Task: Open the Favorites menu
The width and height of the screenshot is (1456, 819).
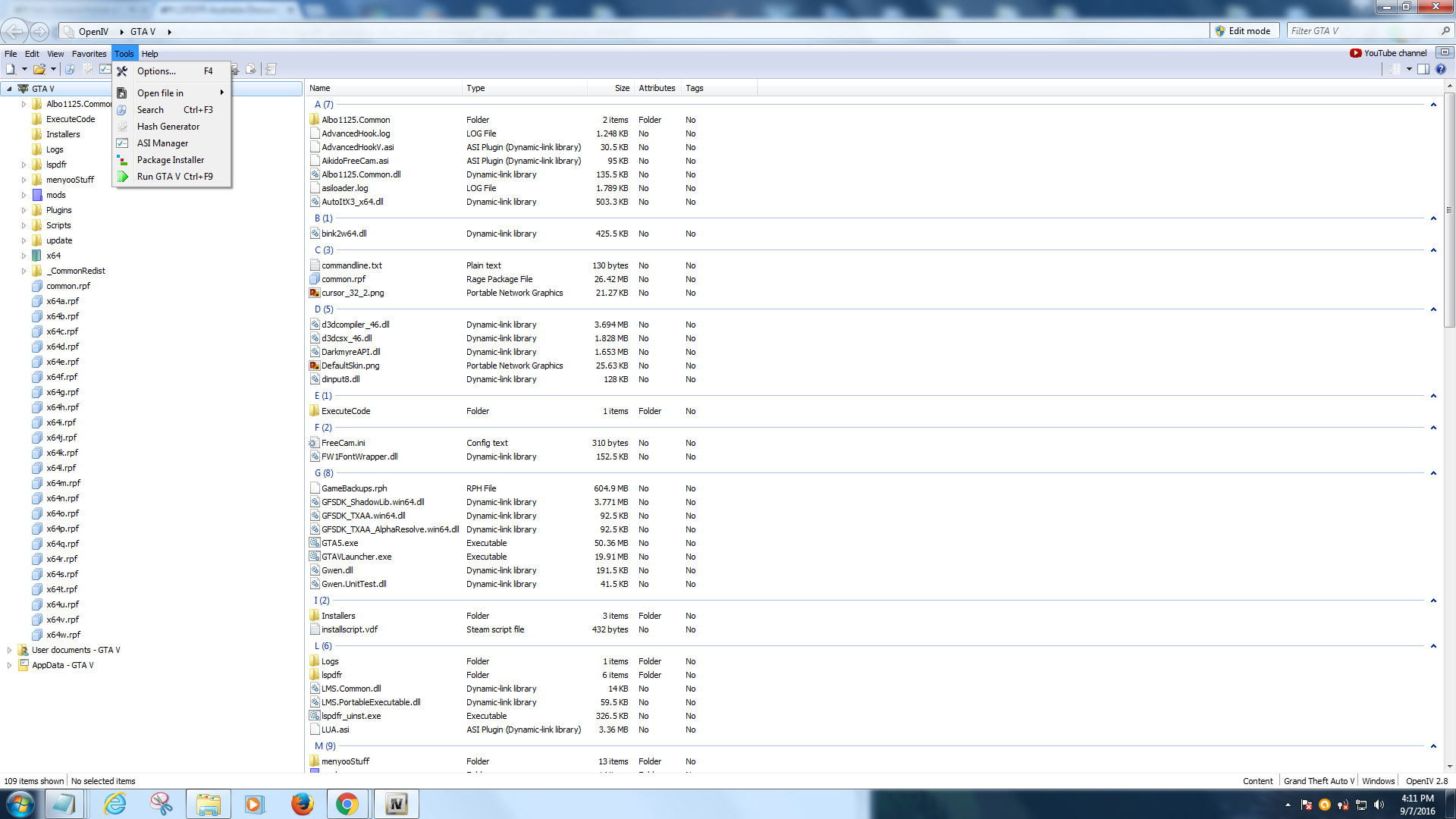Action: coord(89,54)
